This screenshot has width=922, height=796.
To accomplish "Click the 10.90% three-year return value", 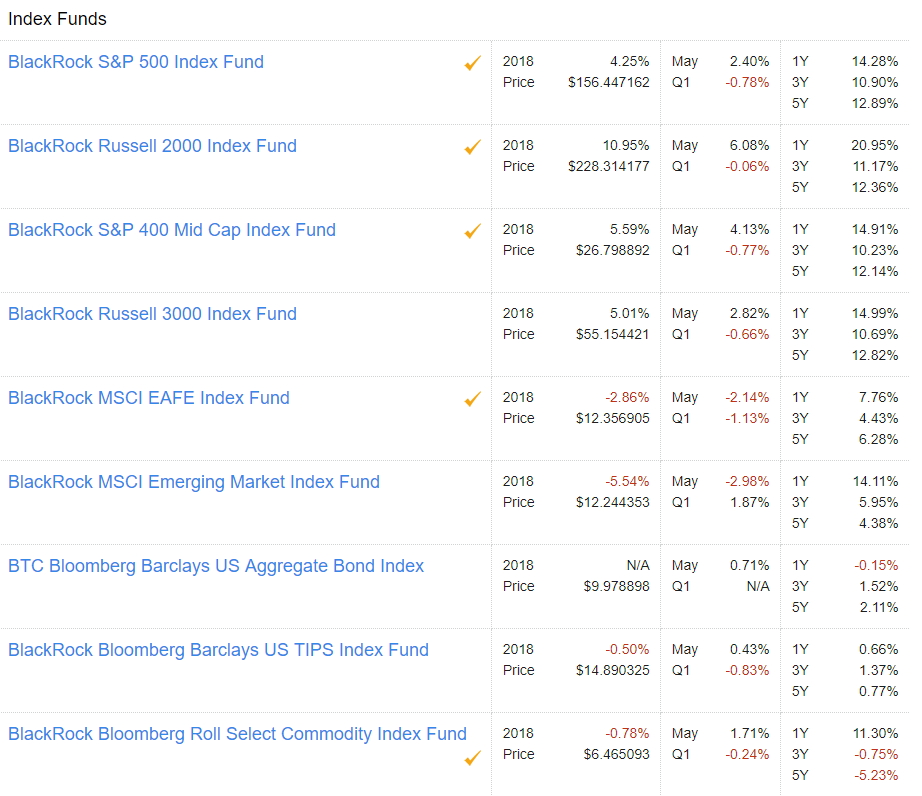I will tap(875, 83).
